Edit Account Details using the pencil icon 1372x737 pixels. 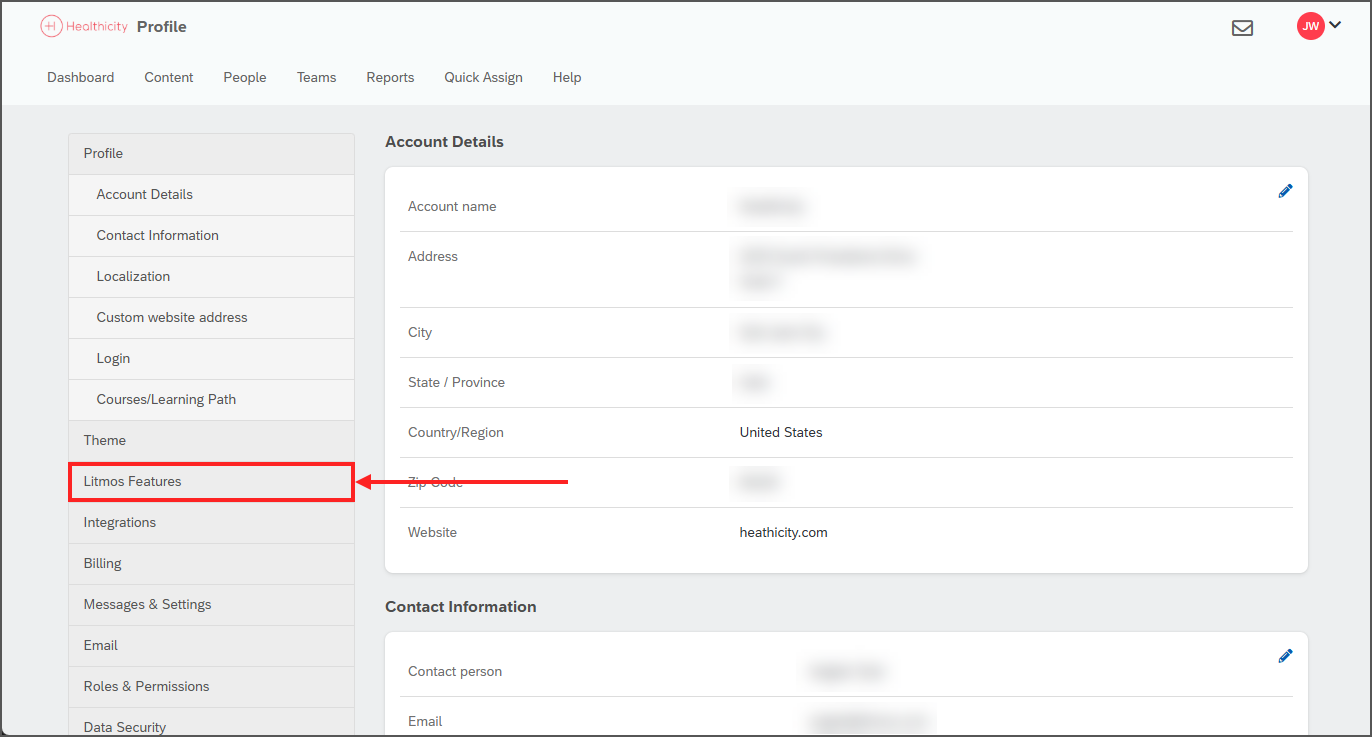pyautogui.click(x=1285, y=190)
